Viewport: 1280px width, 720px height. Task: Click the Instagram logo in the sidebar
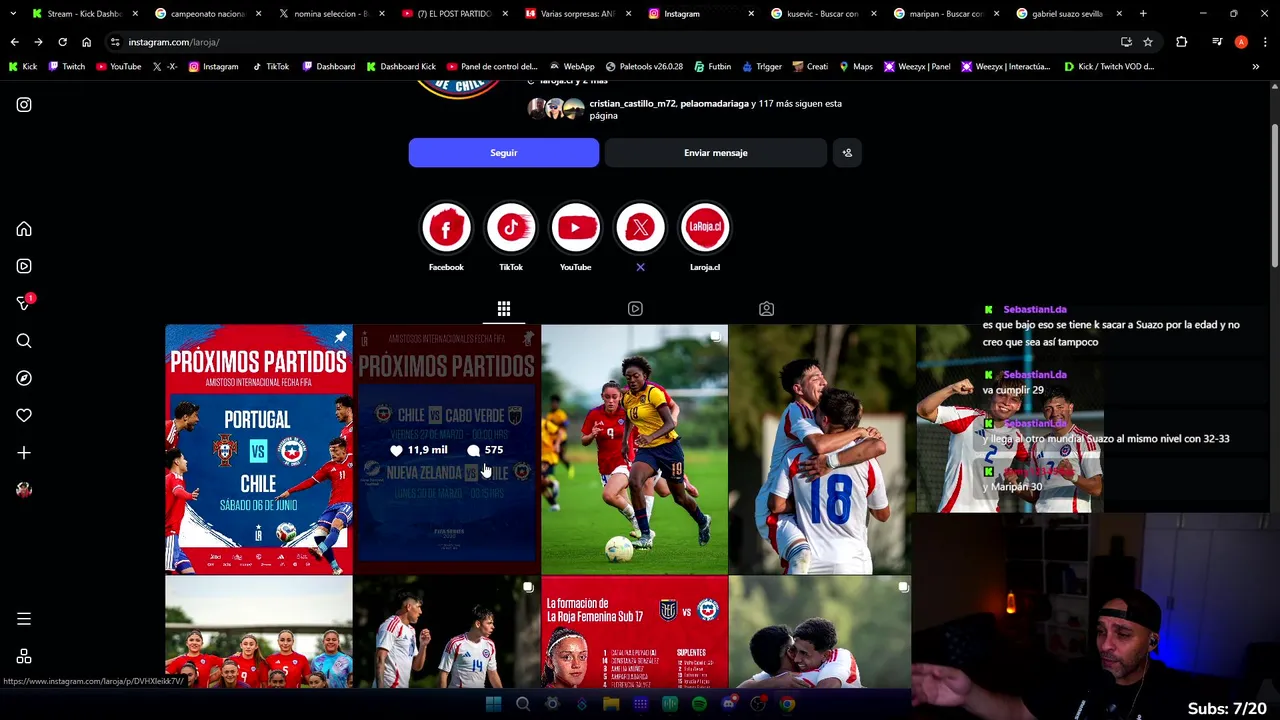24,104
